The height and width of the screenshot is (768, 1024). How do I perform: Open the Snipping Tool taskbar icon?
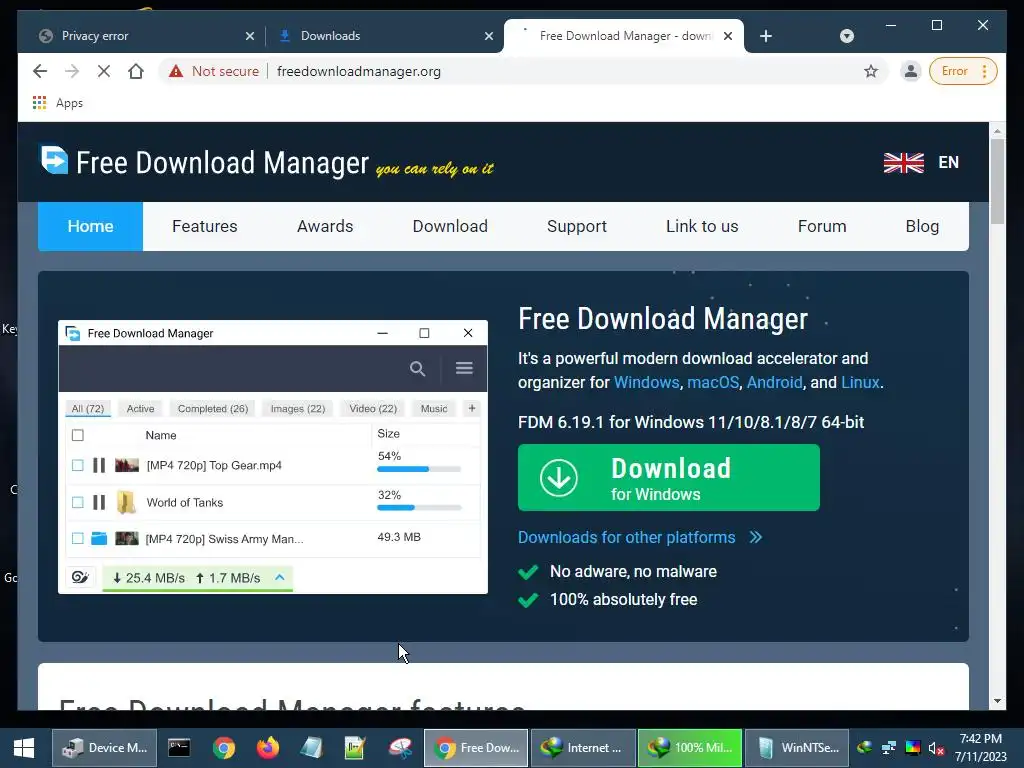coord(400,748)
